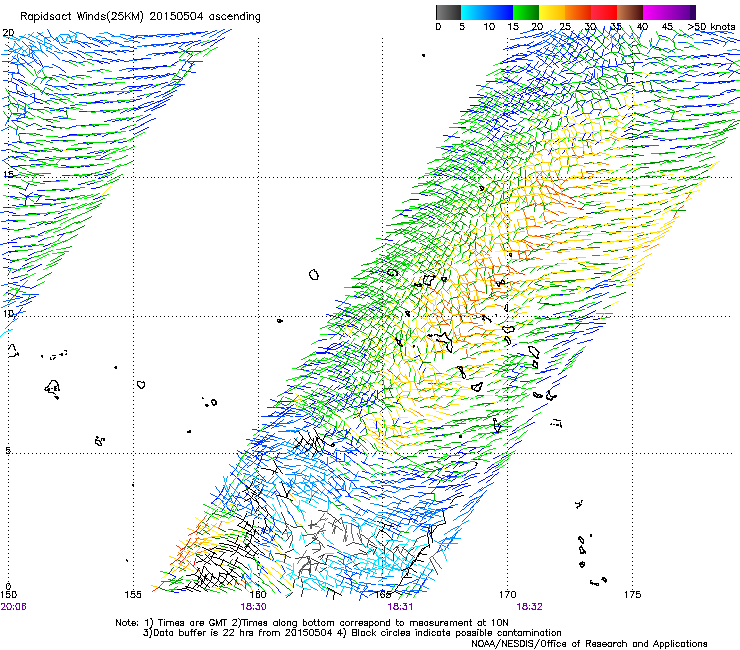Screen dimensions: 740x650
Task: Click the '35' legend label
Action: pyautogui.click(x=616, y=27)
